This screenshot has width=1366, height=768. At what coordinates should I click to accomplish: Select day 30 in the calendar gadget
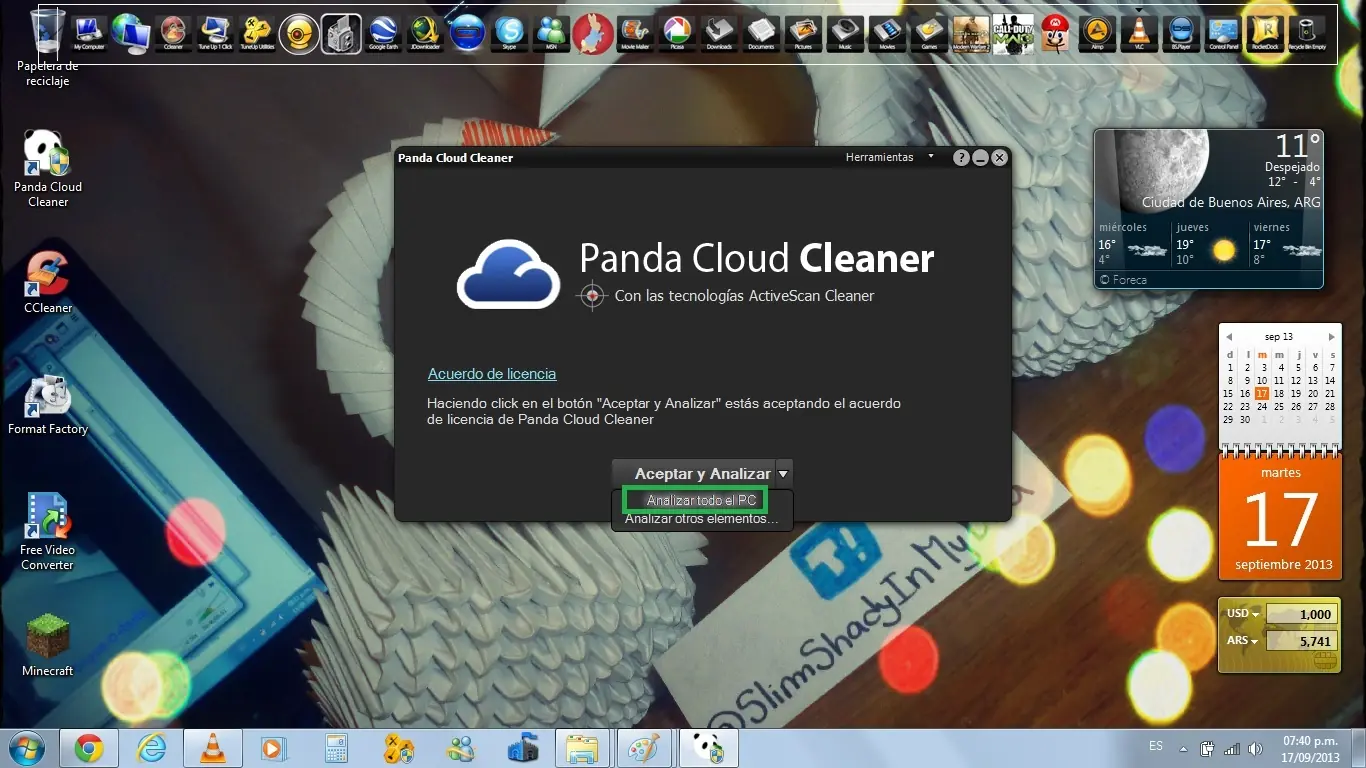pyautogui.click(x=1245, y=420)
